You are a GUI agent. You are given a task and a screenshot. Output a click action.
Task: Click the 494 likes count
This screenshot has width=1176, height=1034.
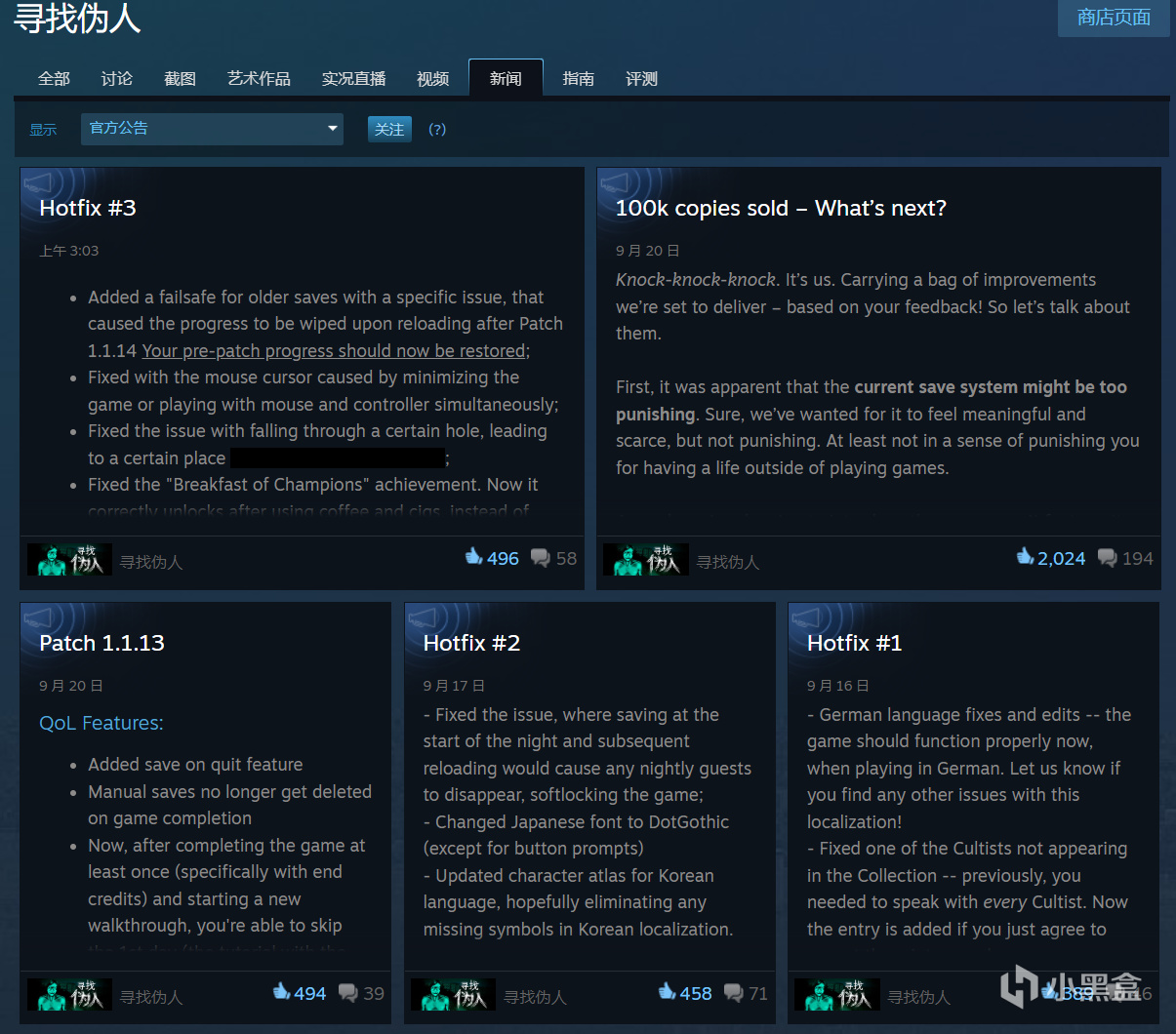tap(309, 994)
